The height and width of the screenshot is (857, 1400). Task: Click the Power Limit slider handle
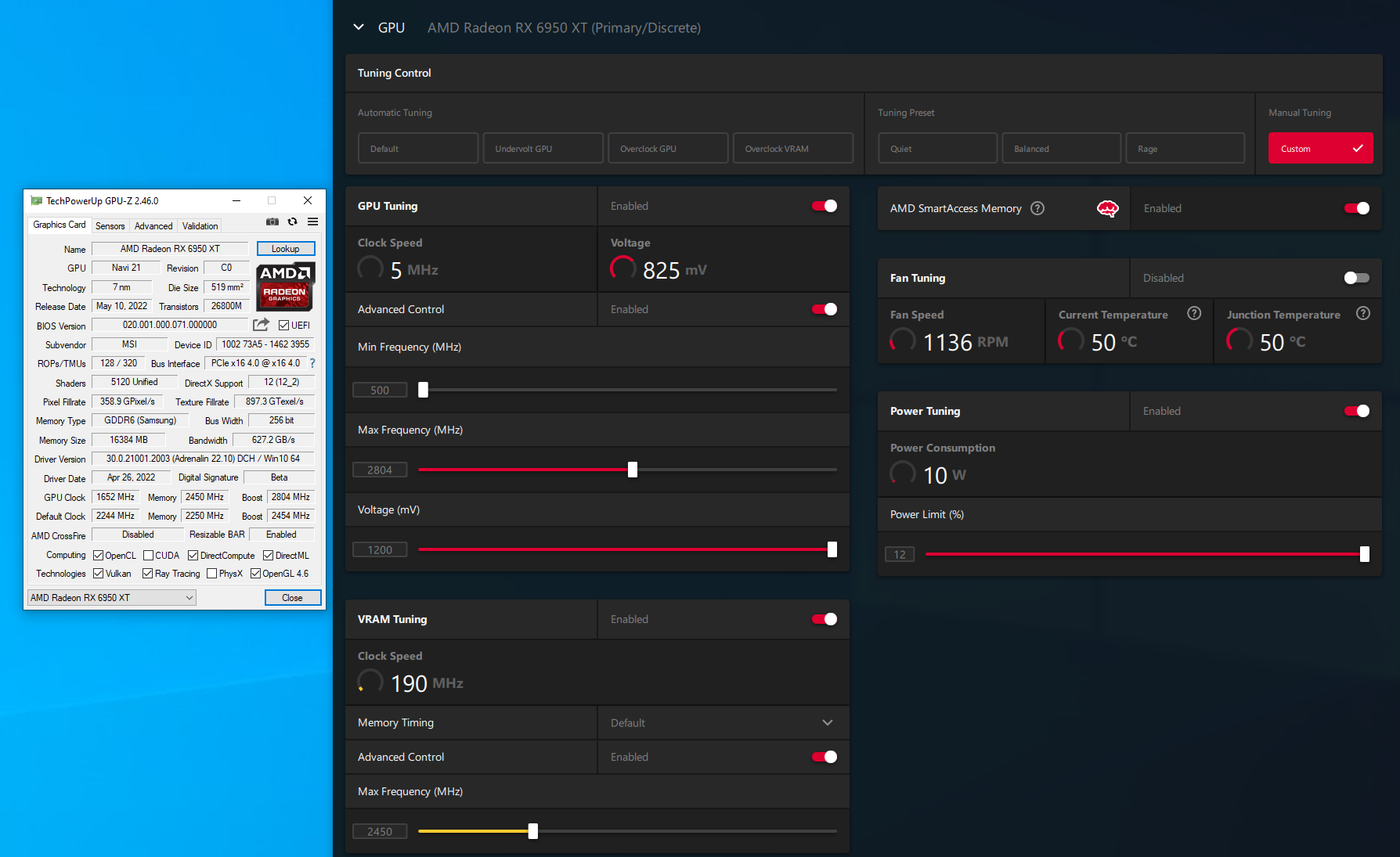point(1365,554)
